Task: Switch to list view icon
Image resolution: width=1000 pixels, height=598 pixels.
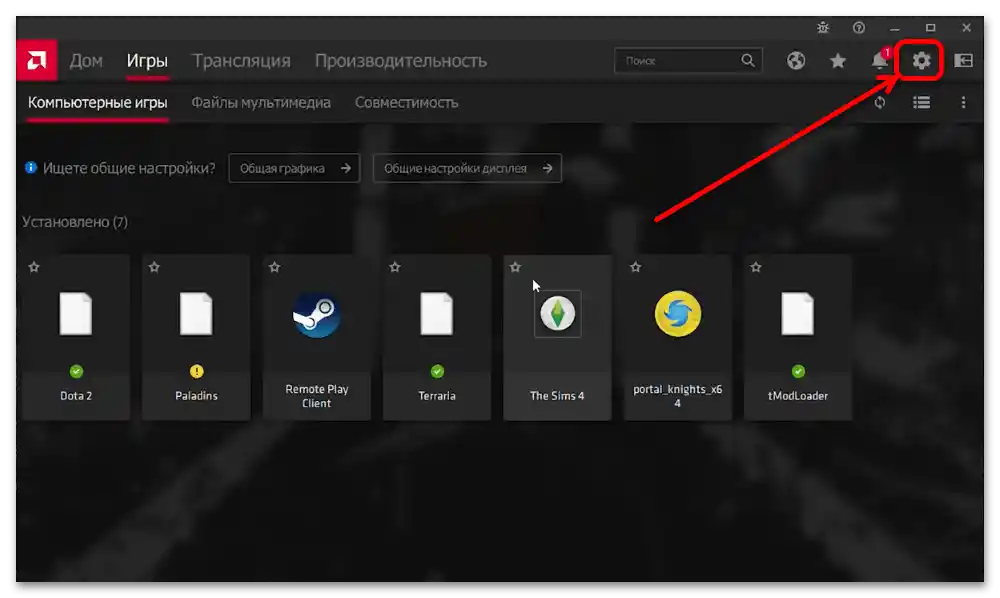Action: click(x=921, y=103)
